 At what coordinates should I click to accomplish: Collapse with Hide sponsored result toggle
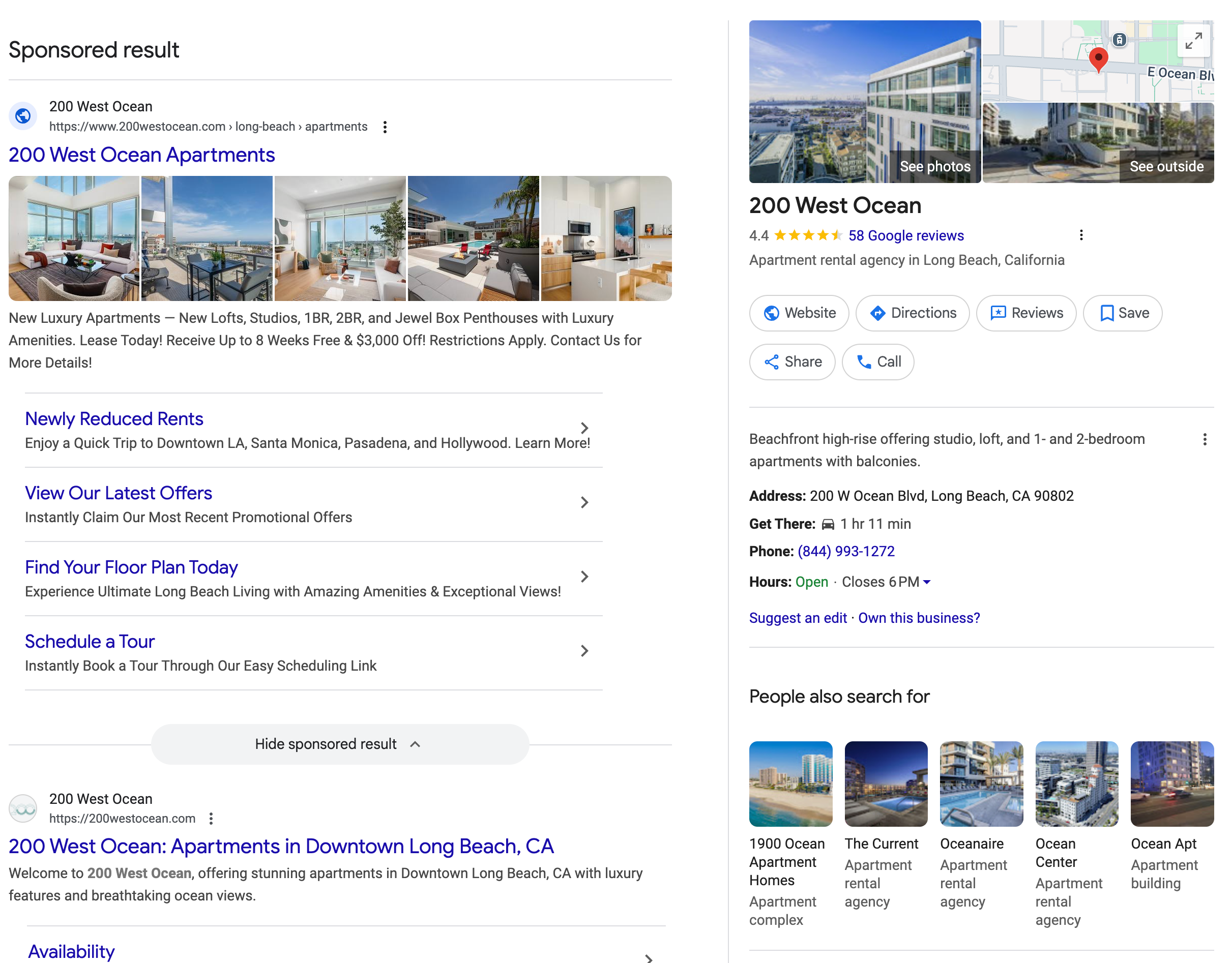tap(340, 744)
